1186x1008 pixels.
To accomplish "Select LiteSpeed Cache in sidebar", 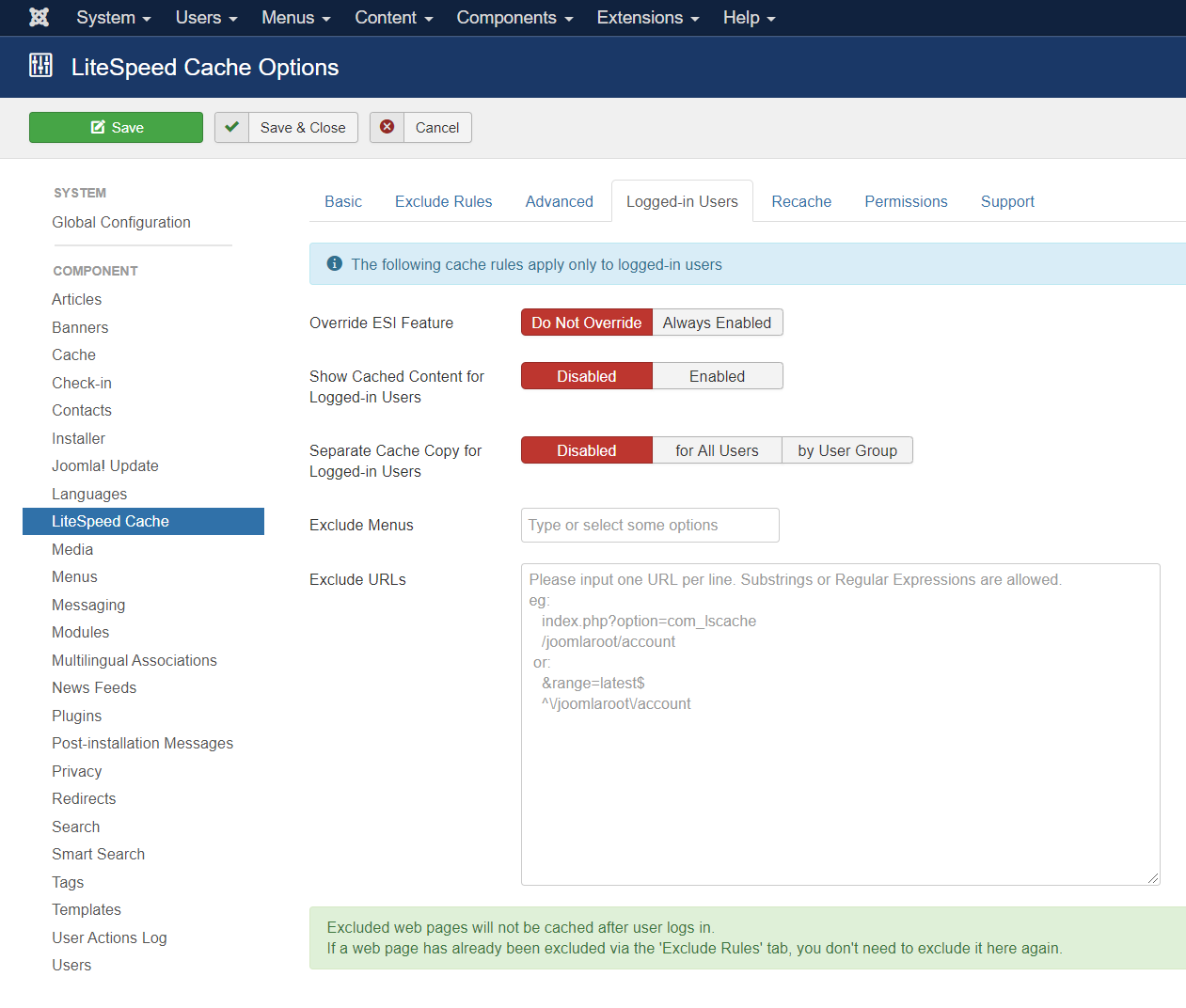I will coord(143,521).
